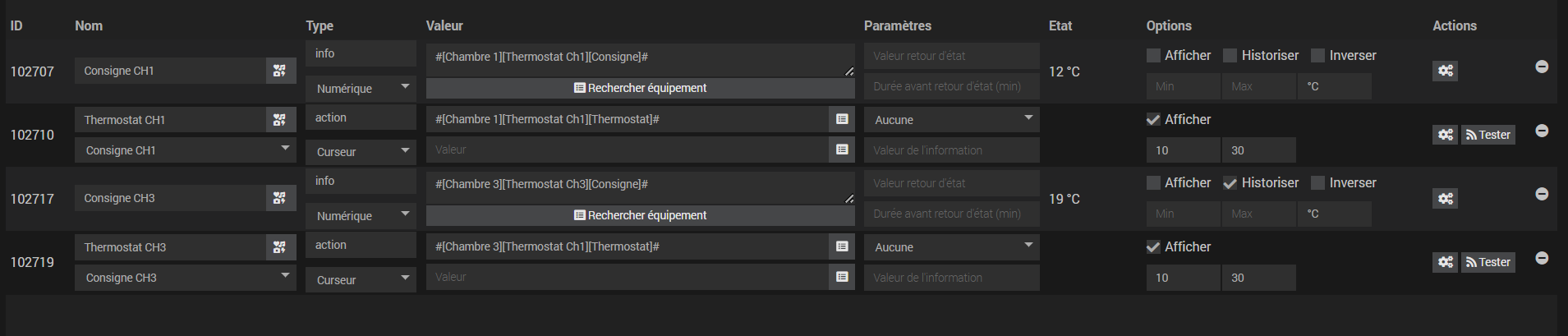1568x336 pixels.
Task: Open Aucune dropdown for Thermostat CH1
Action: (x=951, y=120)
